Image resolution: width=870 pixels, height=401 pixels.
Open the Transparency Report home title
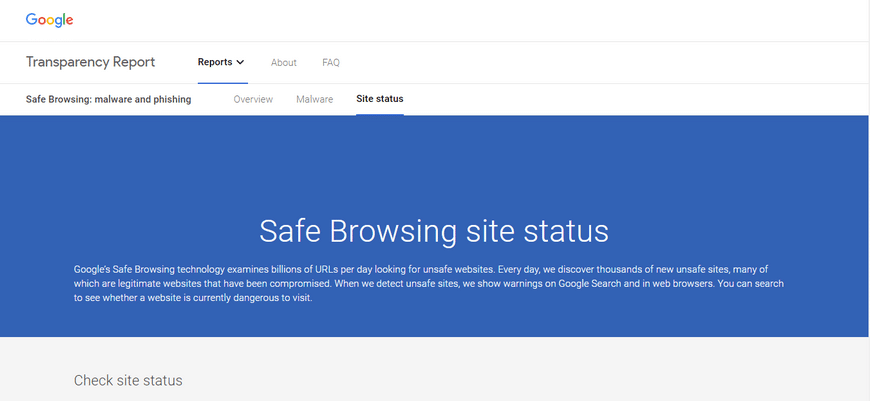pos(90,62)
